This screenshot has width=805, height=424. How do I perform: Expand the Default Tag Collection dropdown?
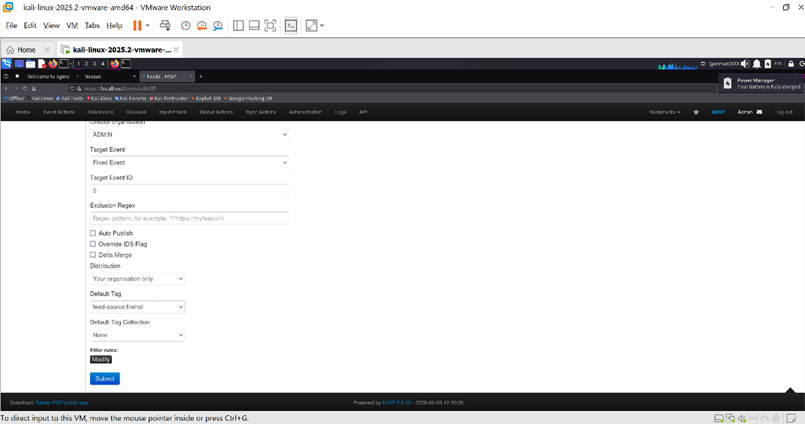tap(137, 335)
